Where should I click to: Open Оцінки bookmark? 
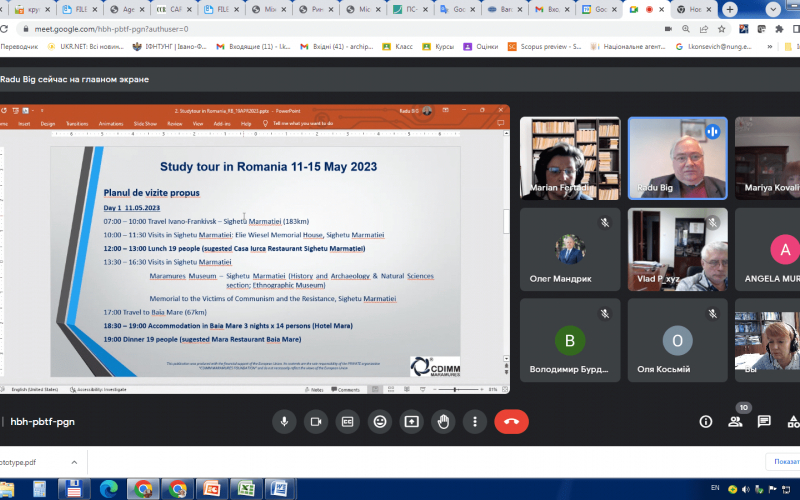point(481,46)
